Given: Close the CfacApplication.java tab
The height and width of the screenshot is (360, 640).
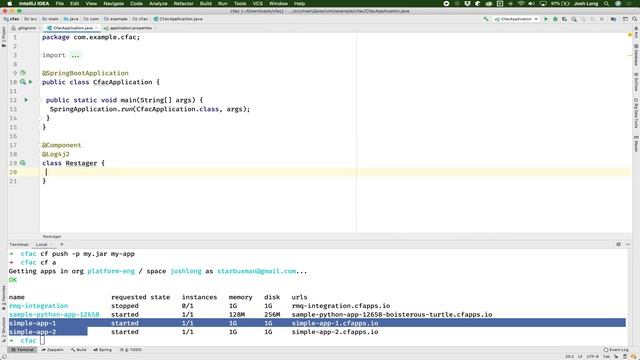Looking at the screenshot, I should tap(96, 28).
